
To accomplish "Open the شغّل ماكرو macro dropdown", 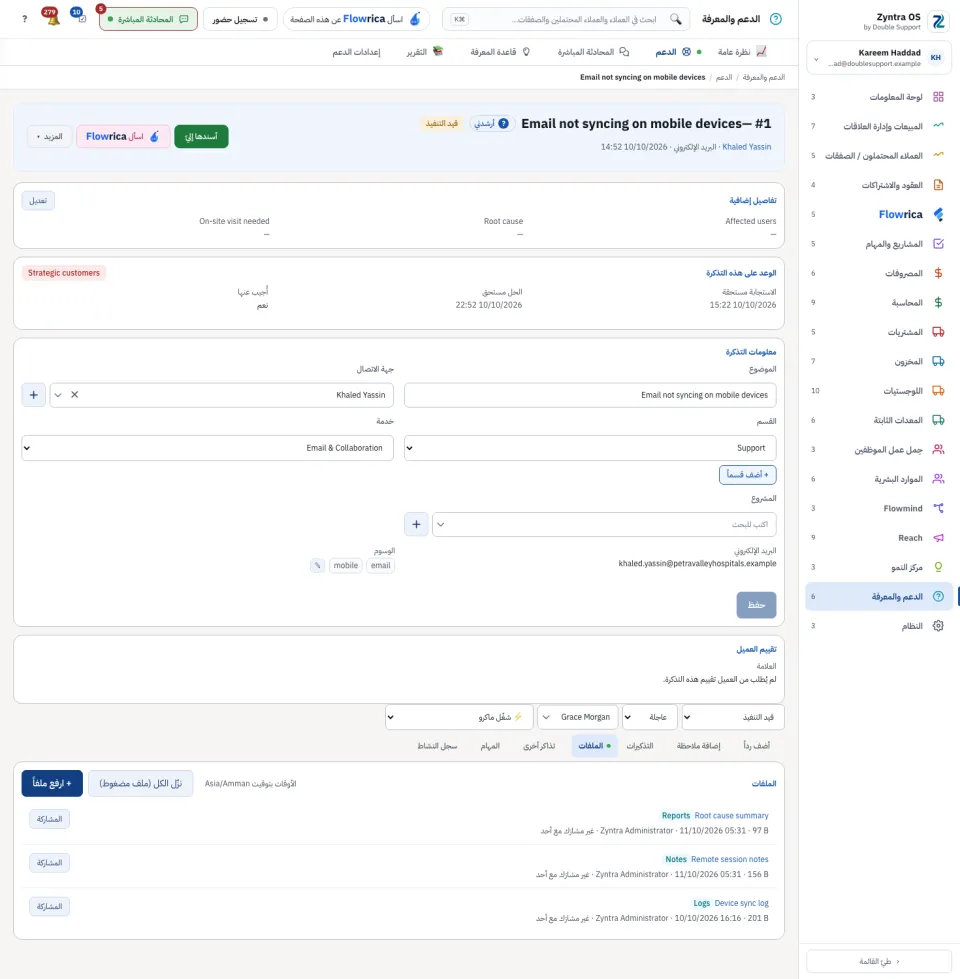I will pos(459,717).
